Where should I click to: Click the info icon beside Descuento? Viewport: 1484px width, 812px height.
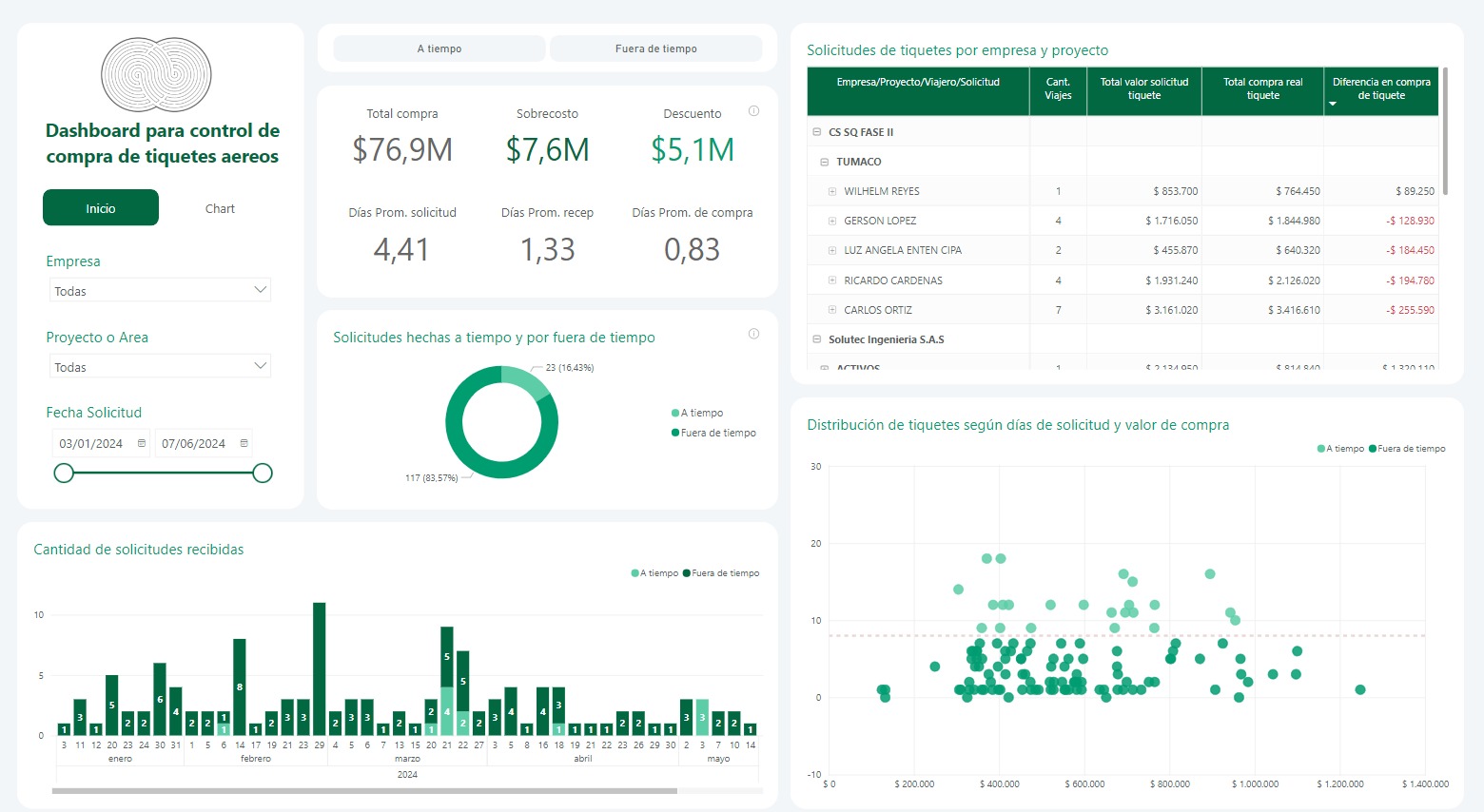point(753,111)
